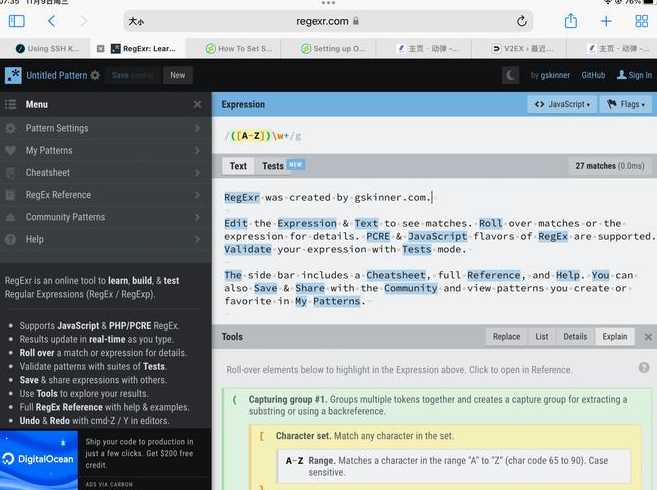The height and width of the screenshot is (490, 657).
Task: Select the Explain tool tab
Action: point(615,337)
